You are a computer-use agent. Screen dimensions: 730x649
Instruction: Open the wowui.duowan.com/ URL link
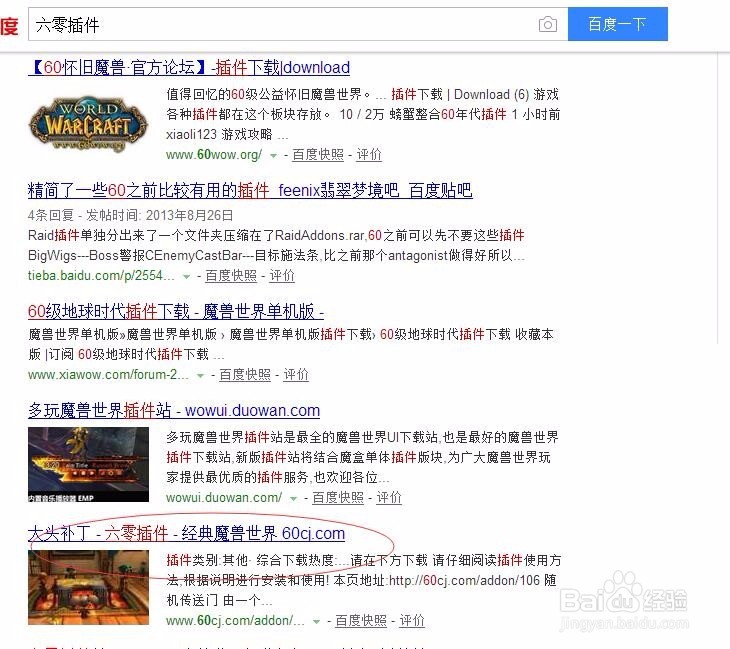click(x=224, y=498)
